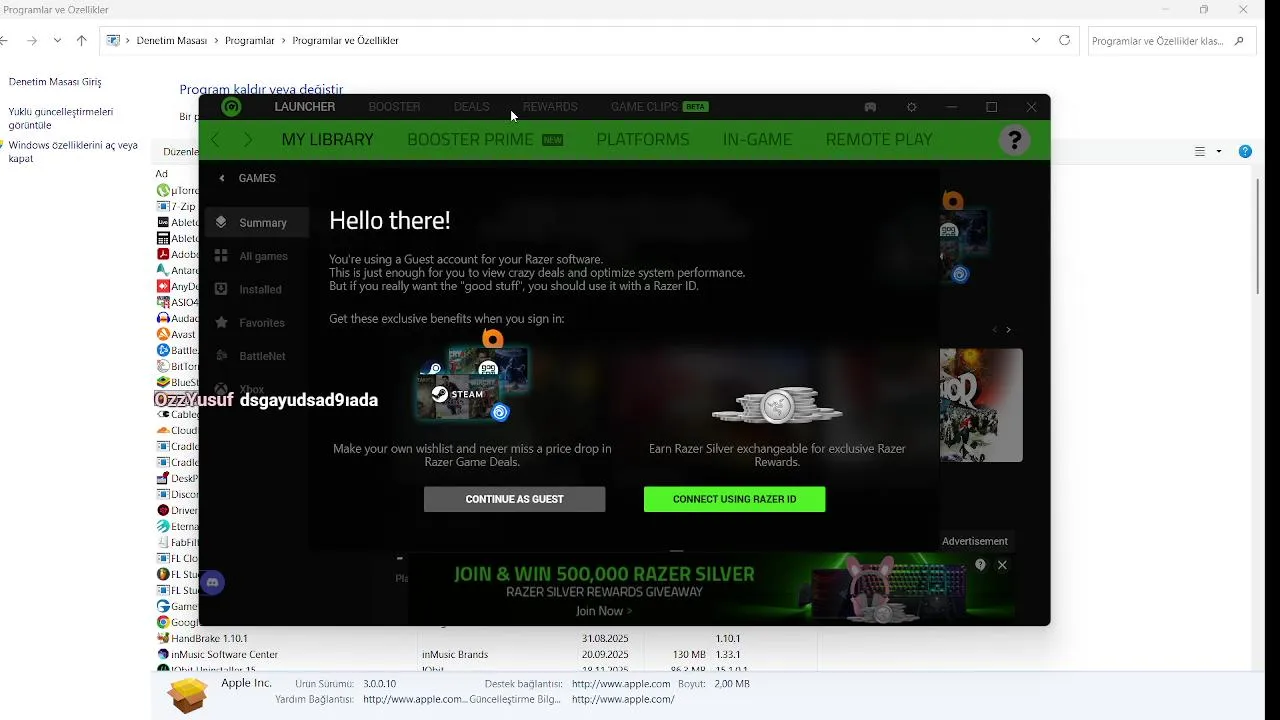
Task: Click Denetim Masası breadcrumb
Action: coord(171,41)
